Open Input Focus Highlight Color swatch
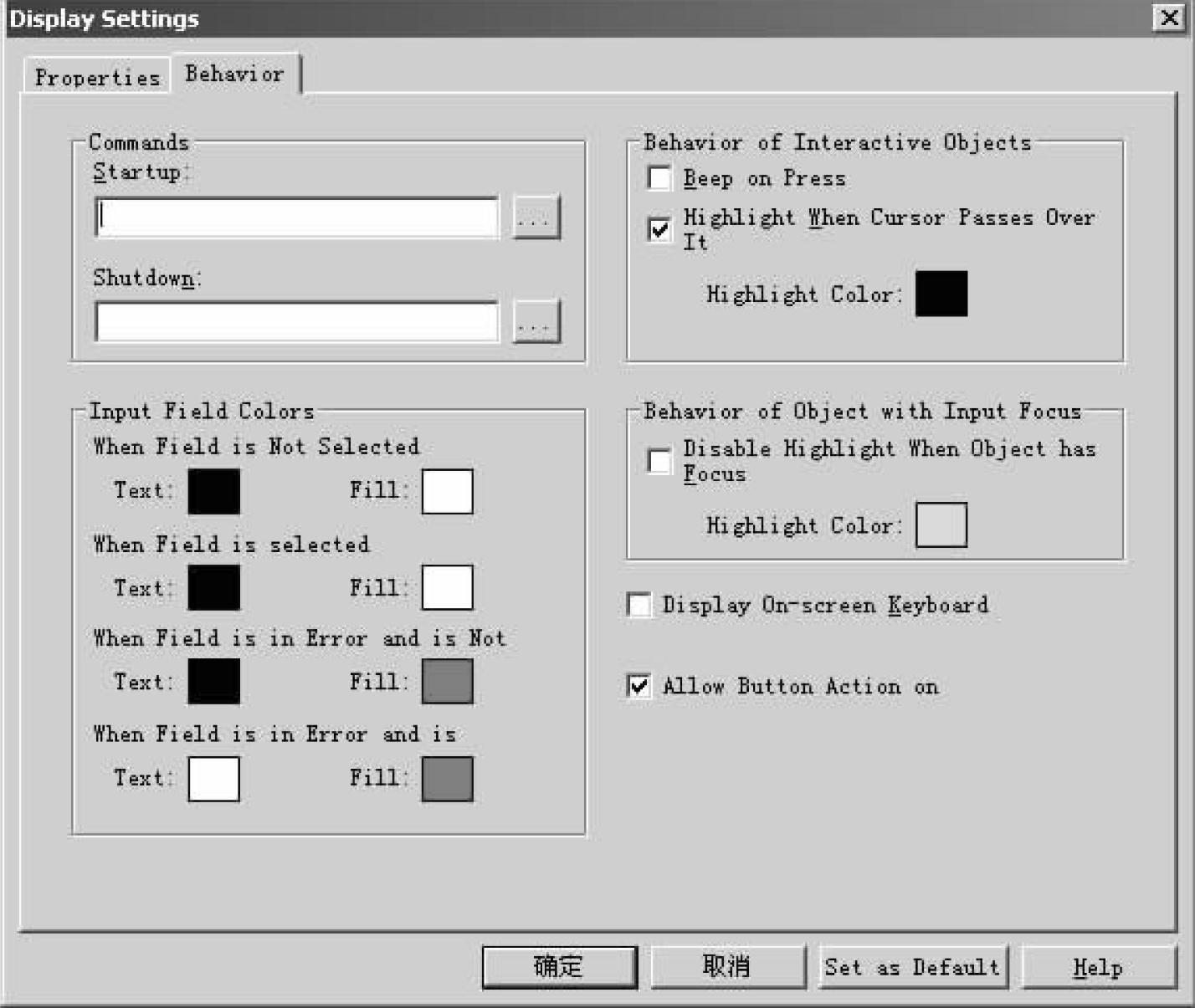Screen dimensions: 1195x1008 point(941,525)
